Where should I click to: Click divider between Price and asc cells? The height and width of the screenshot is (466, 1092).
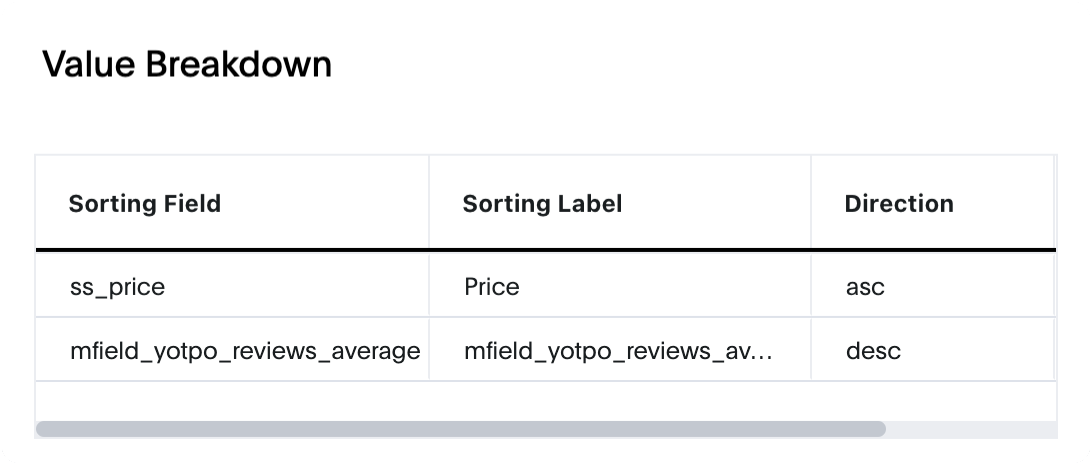tap(811, 286)
